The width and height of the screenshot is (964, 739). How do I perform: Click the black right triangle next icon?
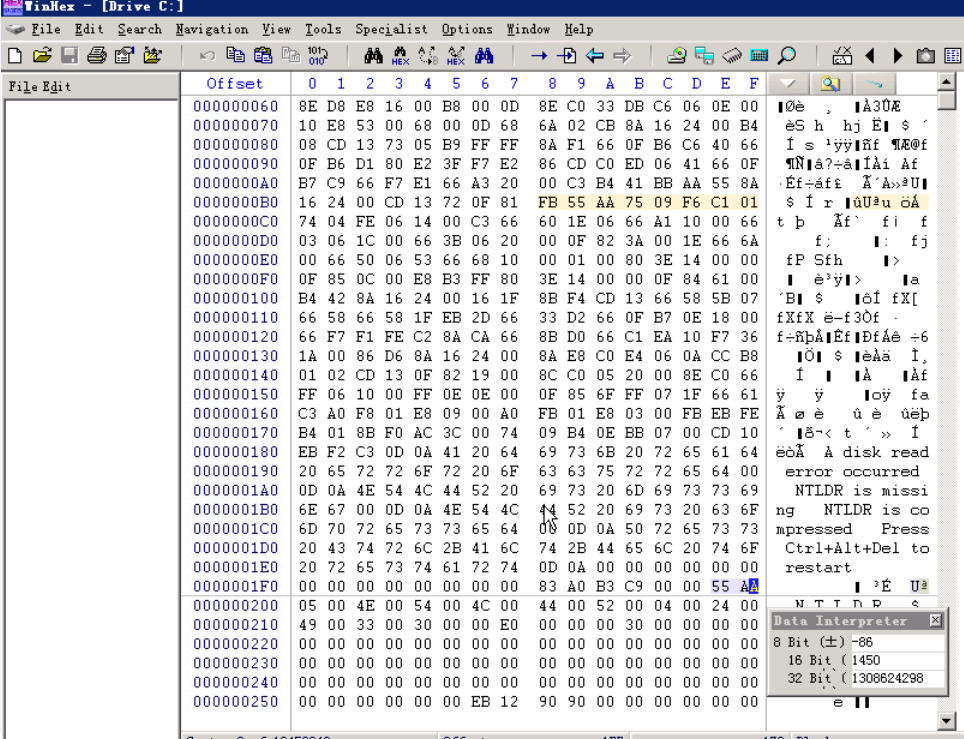(898, 56)
